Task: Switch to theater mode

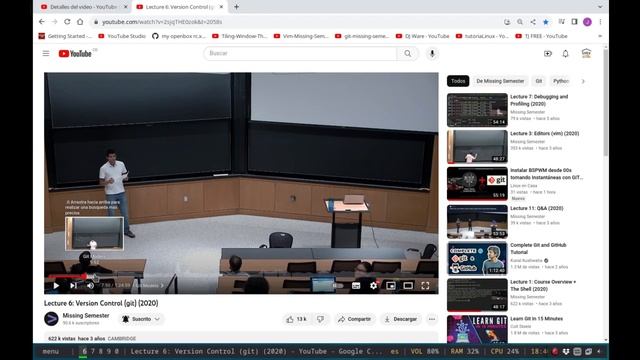Action: [408, 286]
